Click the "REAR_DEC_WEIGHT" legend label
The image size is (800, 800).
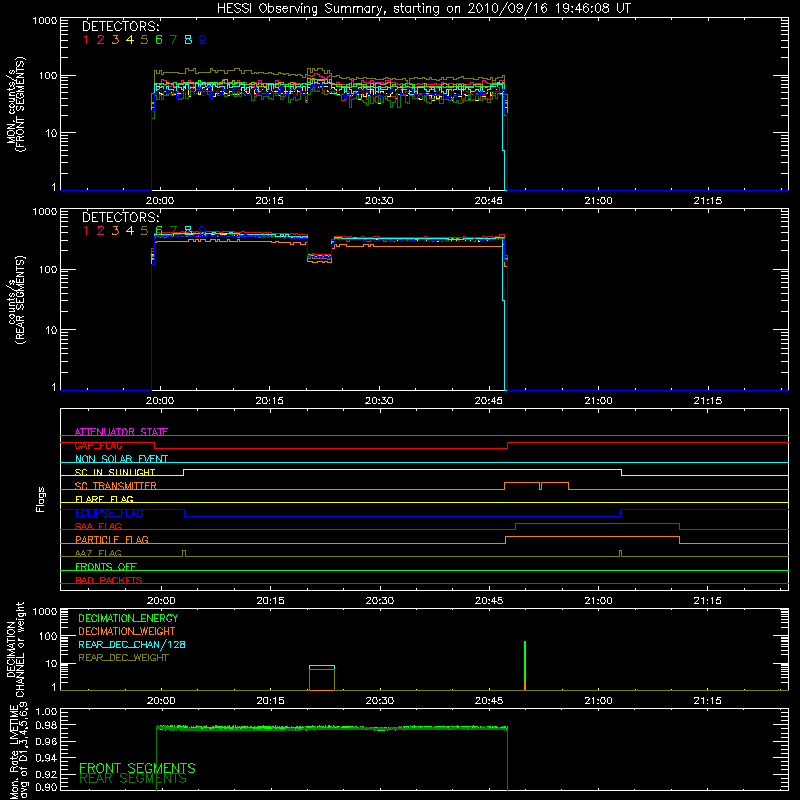coord(123,658)
